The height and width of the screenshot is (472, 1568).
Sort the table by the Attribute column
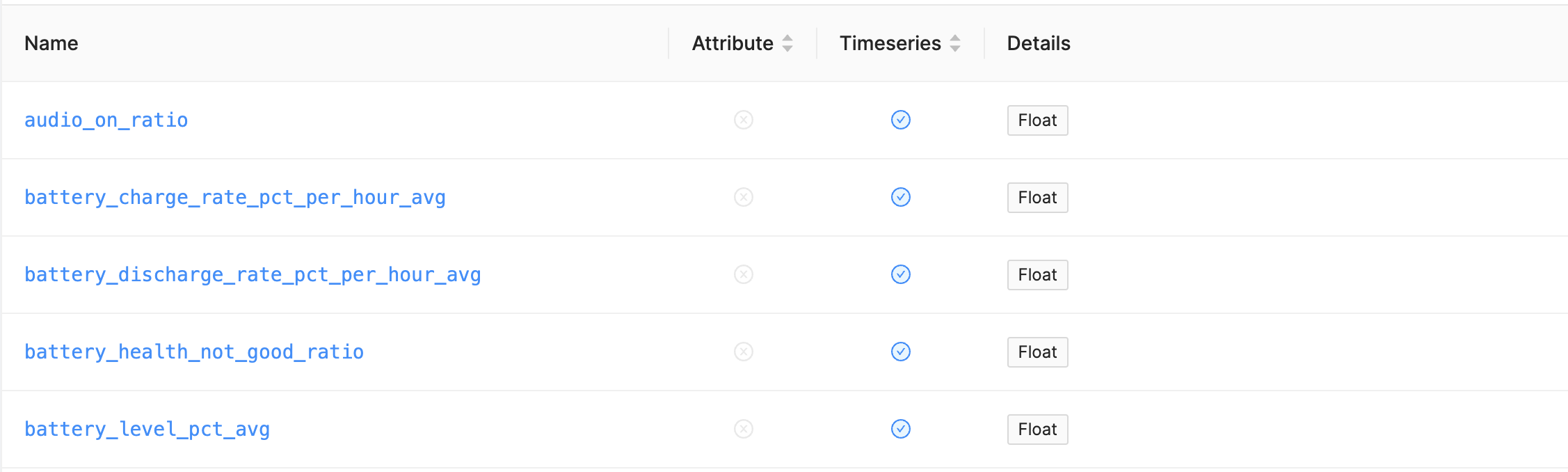click(x=787, y=43)
